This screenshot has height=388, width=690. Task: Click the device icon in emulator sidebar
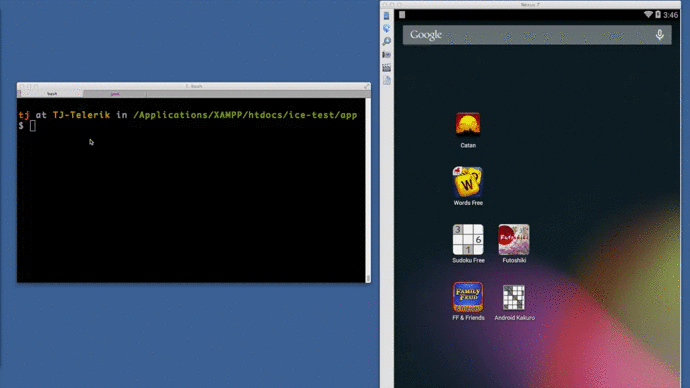pyautogui.click(x=386, y=15)
